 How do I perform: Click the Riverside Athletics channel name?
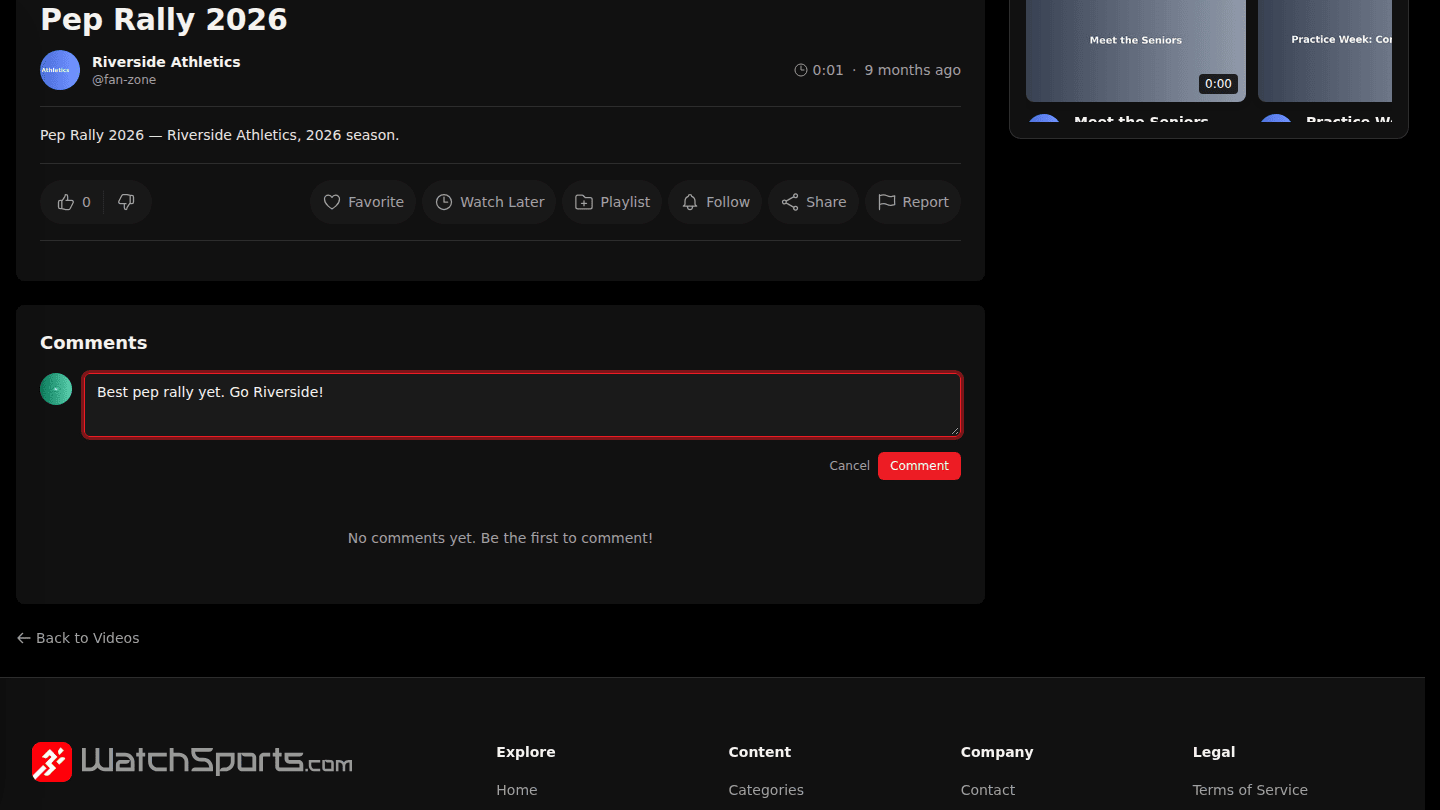click(166, 62)
